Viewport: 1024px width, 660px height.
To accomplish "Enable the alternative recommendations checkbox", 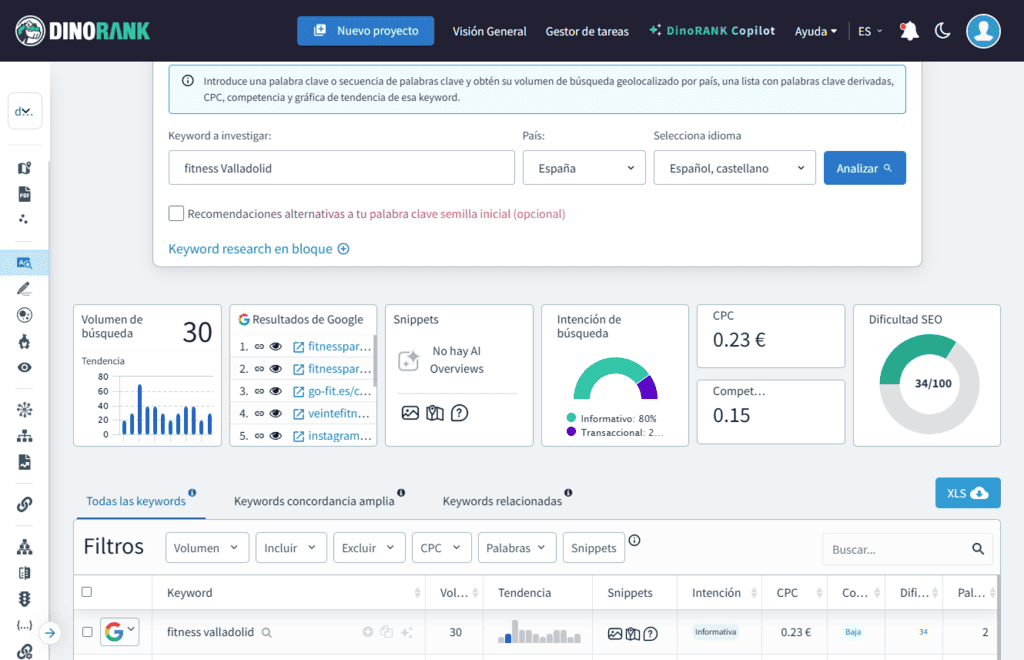I will [177, 213].
